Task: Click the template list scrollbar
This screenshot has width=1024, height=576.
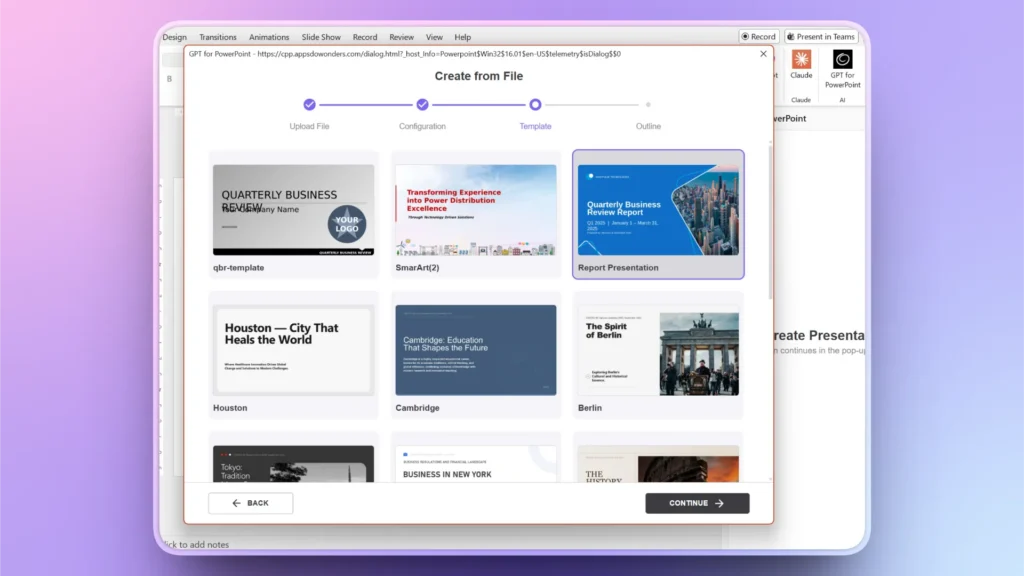Action: click(x=770, y=222)
